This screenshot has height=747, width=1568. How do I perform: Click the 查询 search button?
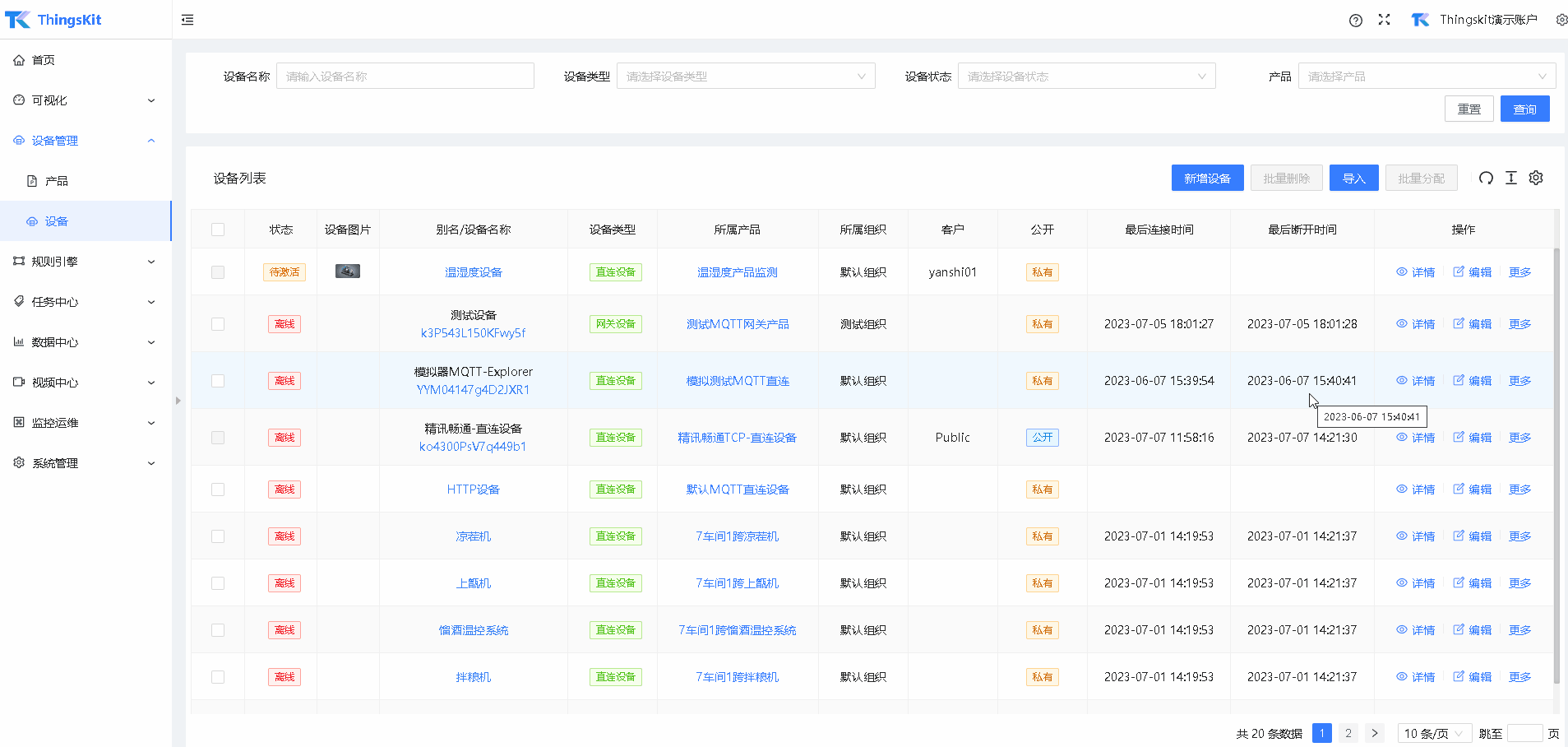[x=1525, y=109]
